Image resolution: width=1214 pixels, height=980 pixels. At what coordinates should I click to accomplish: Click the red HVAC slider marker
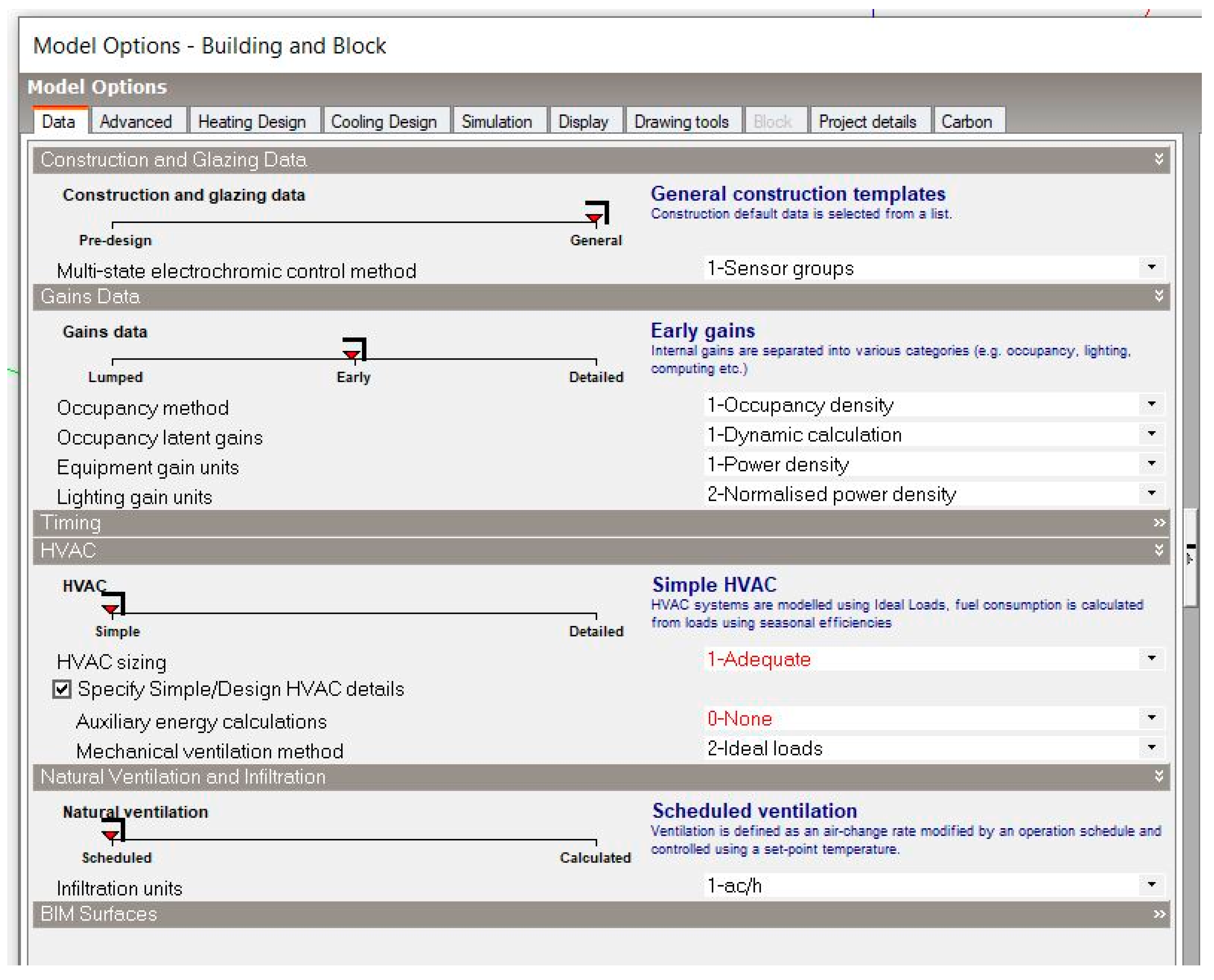[x=111, y=609]
